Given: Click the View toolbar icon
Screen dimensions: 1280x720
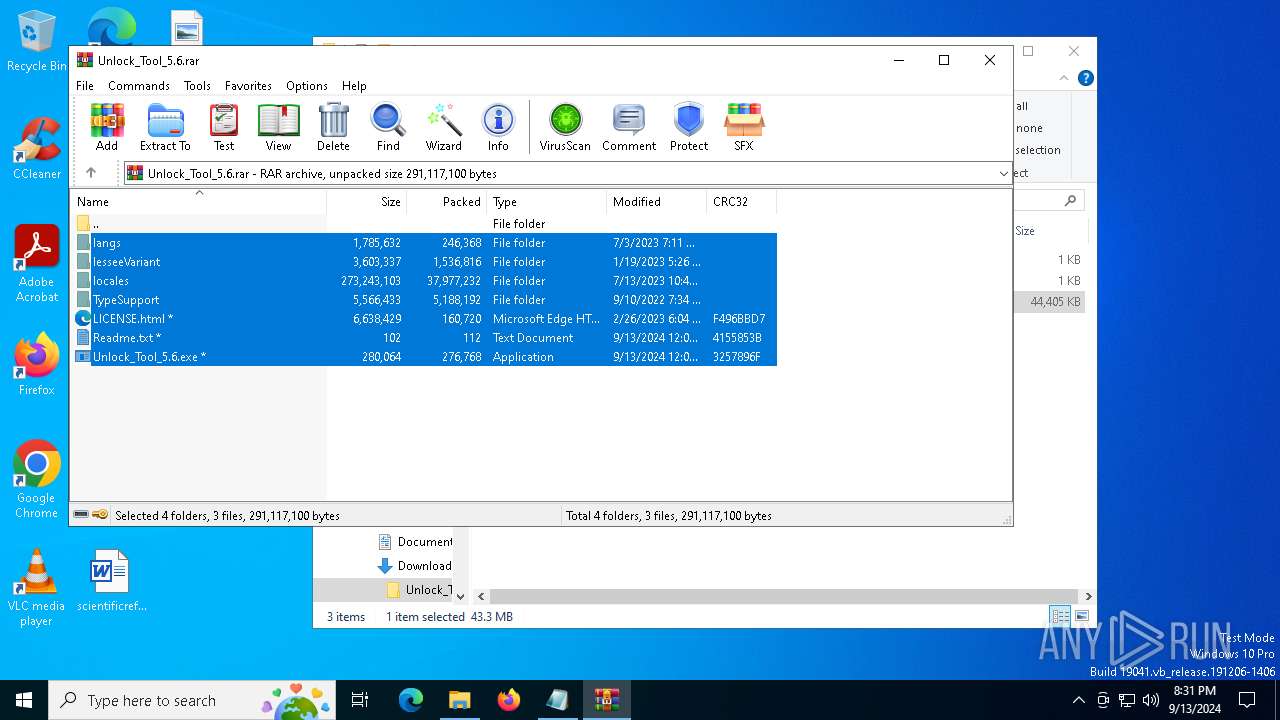Looking at the screenshot, I should point(278,127).
